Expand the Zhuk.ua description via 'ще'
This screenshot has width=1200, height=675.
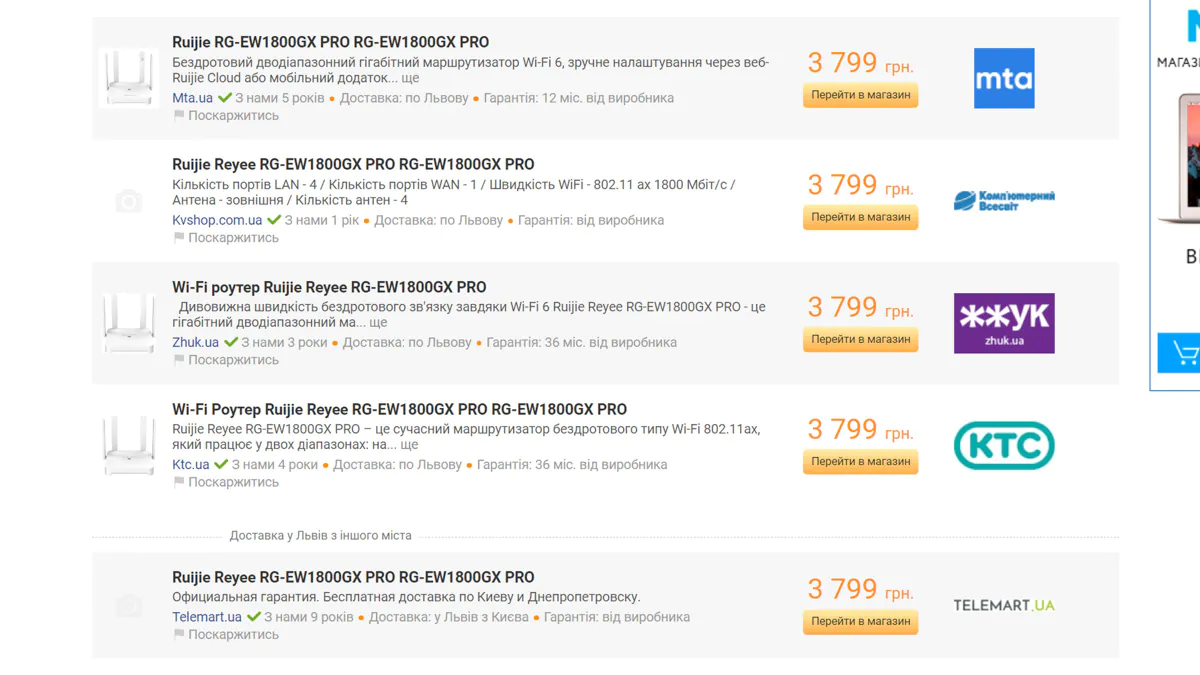378,323
